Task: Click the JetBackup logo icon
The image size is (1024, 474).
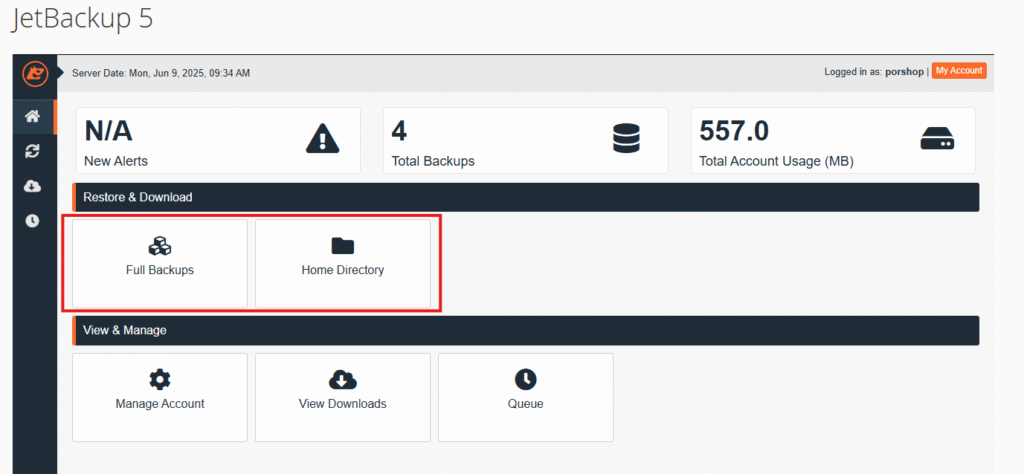Action: (x=34, y=72)
